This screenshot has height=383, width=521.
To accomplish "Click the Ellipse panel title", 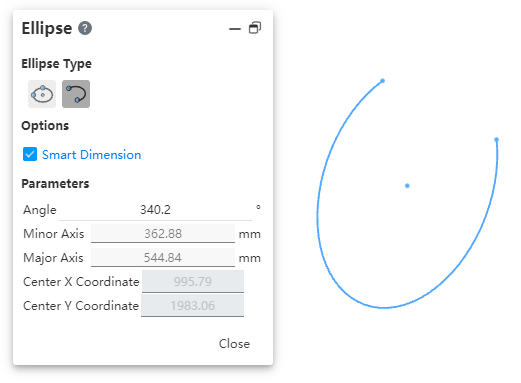I will (47, 28).
